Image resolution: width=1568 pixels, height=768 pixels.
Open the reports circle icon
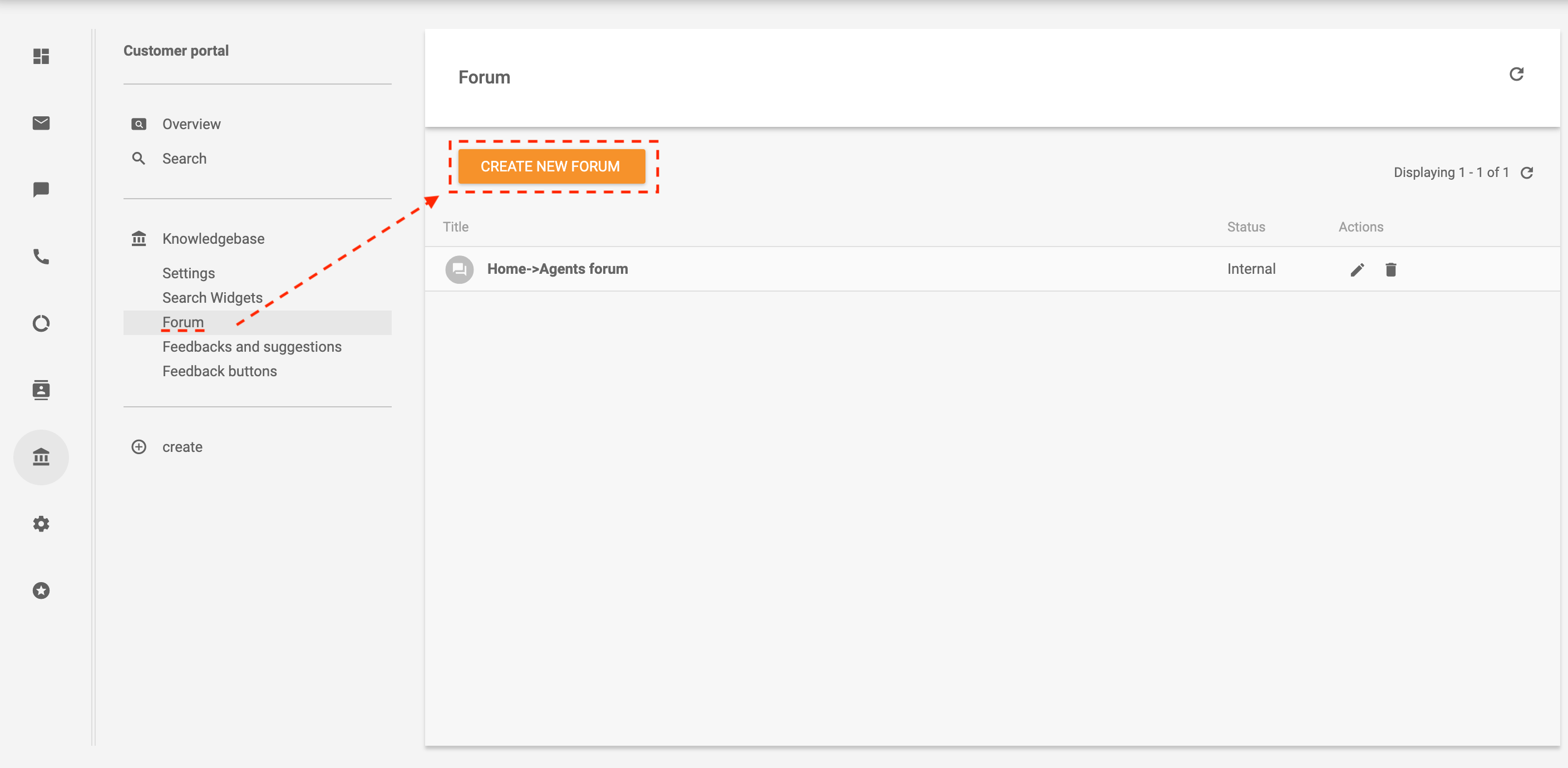click(41, 323)
